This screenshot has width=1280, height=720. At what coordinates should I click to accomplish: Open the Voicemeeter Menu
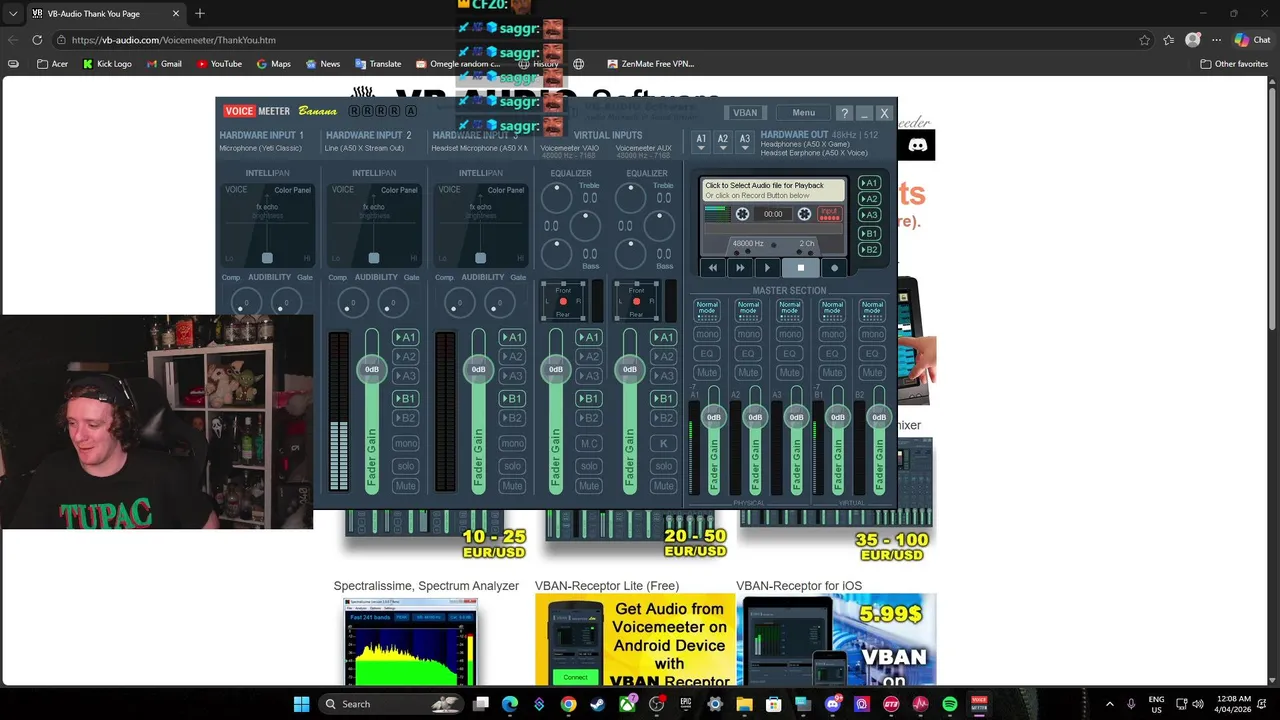point(803,113)
